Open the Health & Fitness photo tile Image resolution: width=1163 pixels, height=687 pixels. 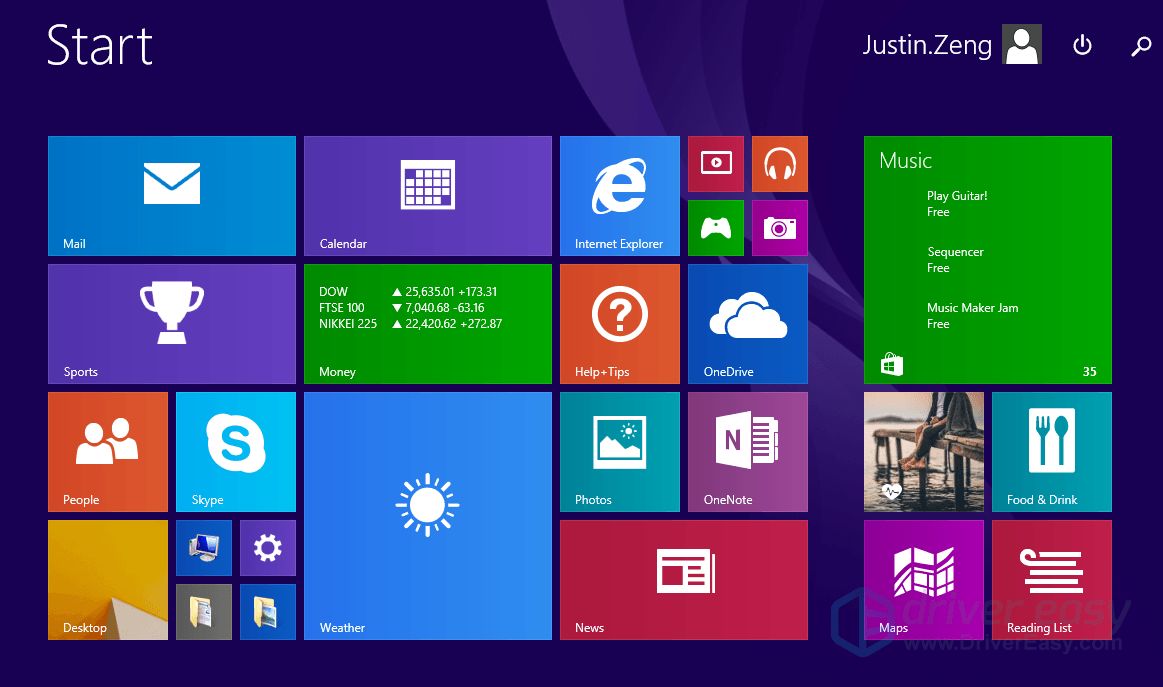923,452
